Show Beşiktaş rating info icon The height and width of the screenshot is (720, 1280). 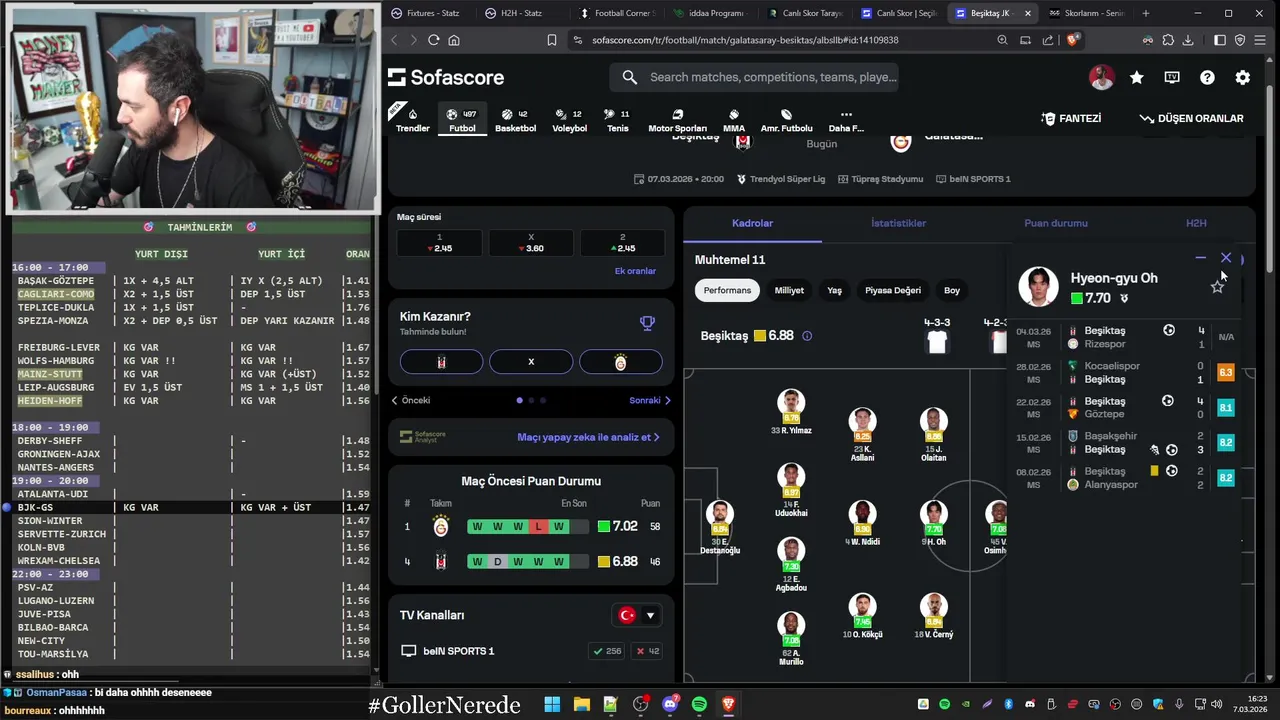807,336
